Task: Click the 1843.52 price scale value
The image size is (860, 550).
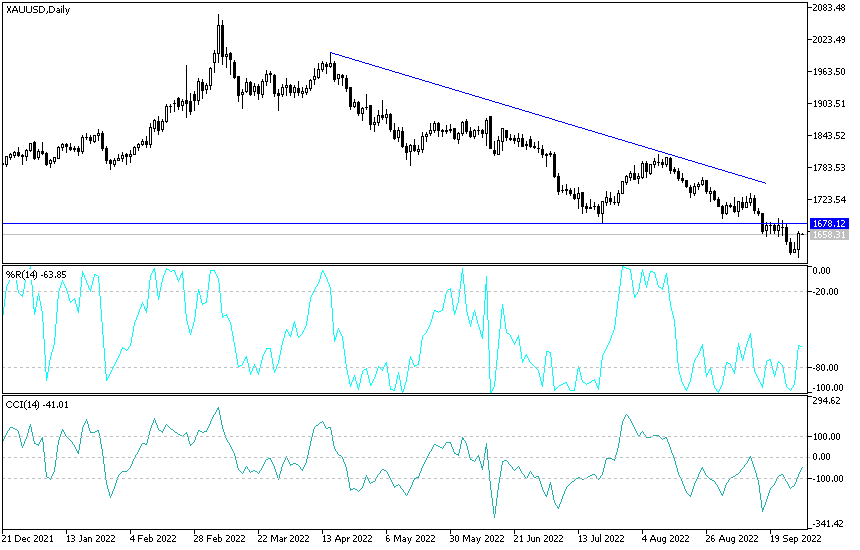Action: click(829, 135)
